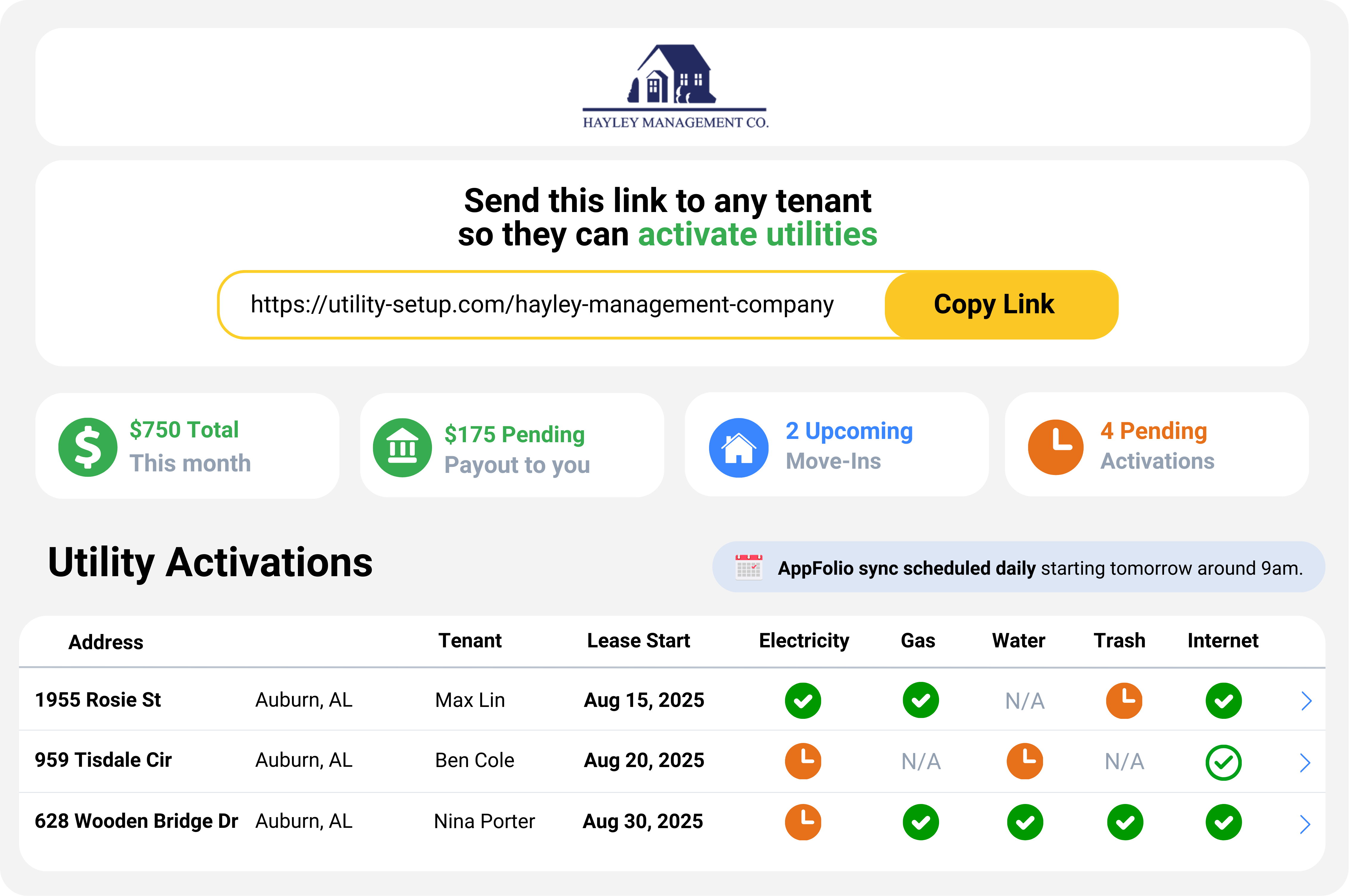Image resolution: width=1349 pixels, height=896 pixels.
Task: Click Trash N/A for 959 Tisdale Cir
Action: pos(1124,762)
